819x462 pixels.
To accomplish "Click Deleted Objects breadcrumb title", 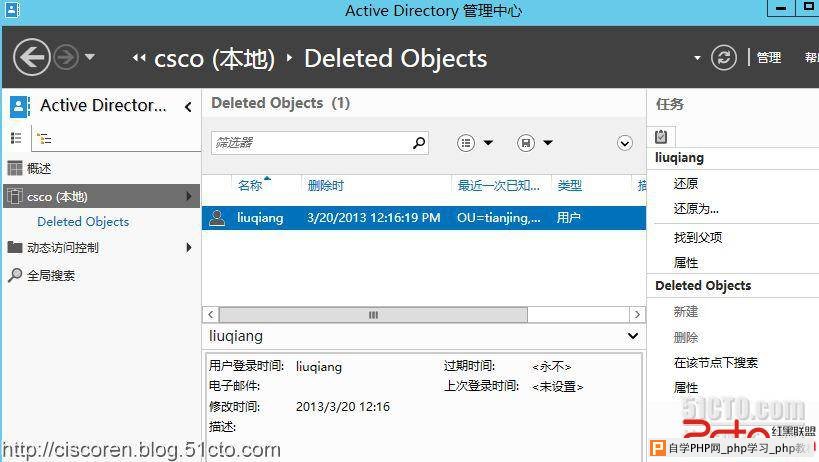I will point(396,58).
